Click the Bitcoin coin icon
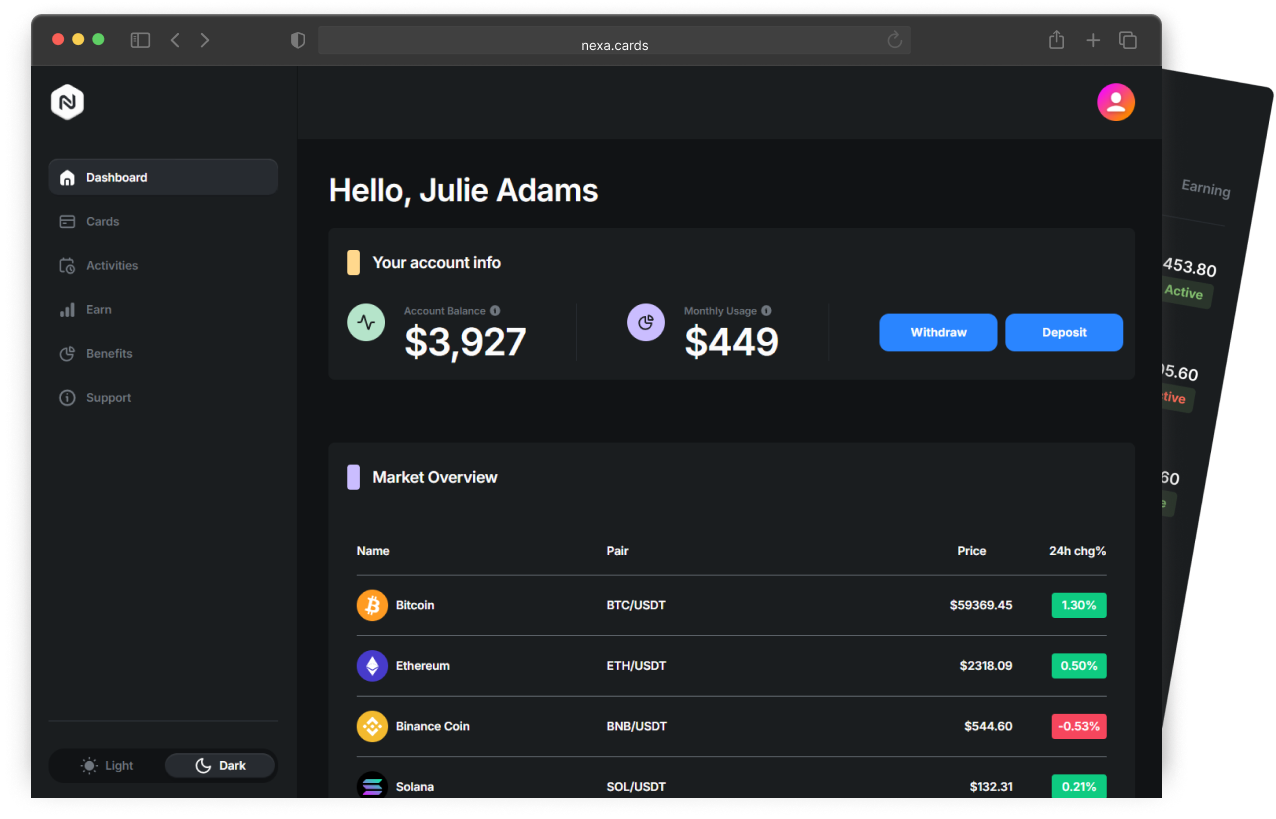 click(x=372, y=605)
